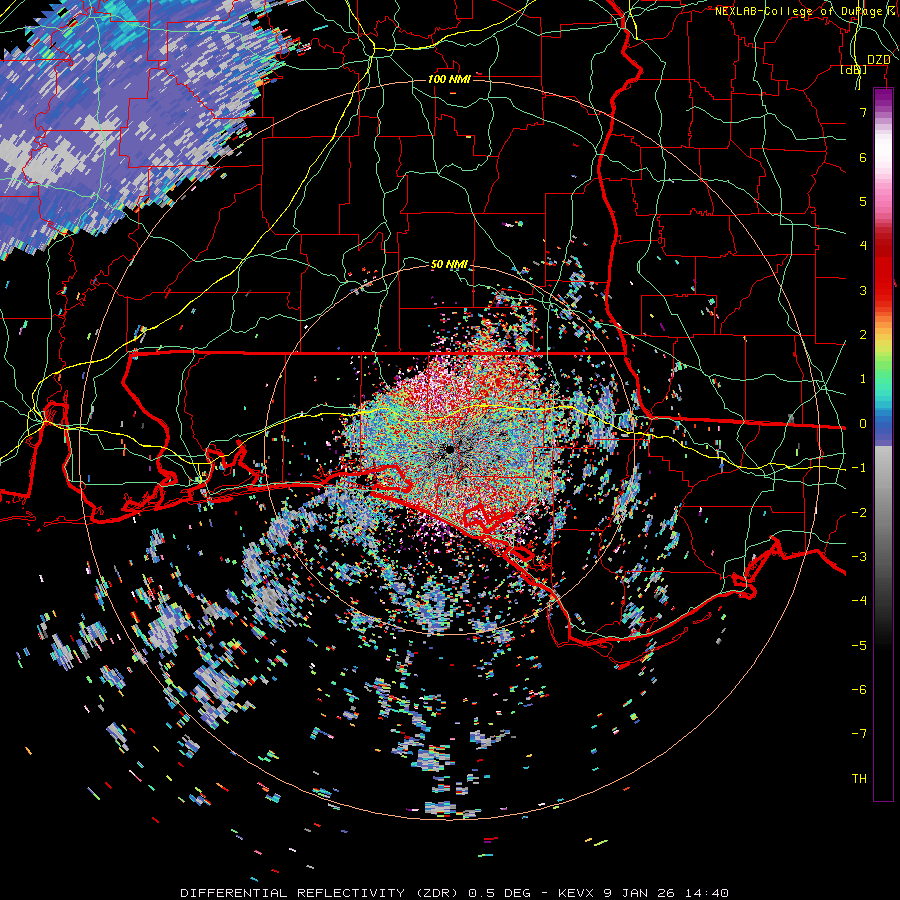Click the 14:40 timestamp in caption
This screenshot has width=900, height=900.
pos(705,893)
